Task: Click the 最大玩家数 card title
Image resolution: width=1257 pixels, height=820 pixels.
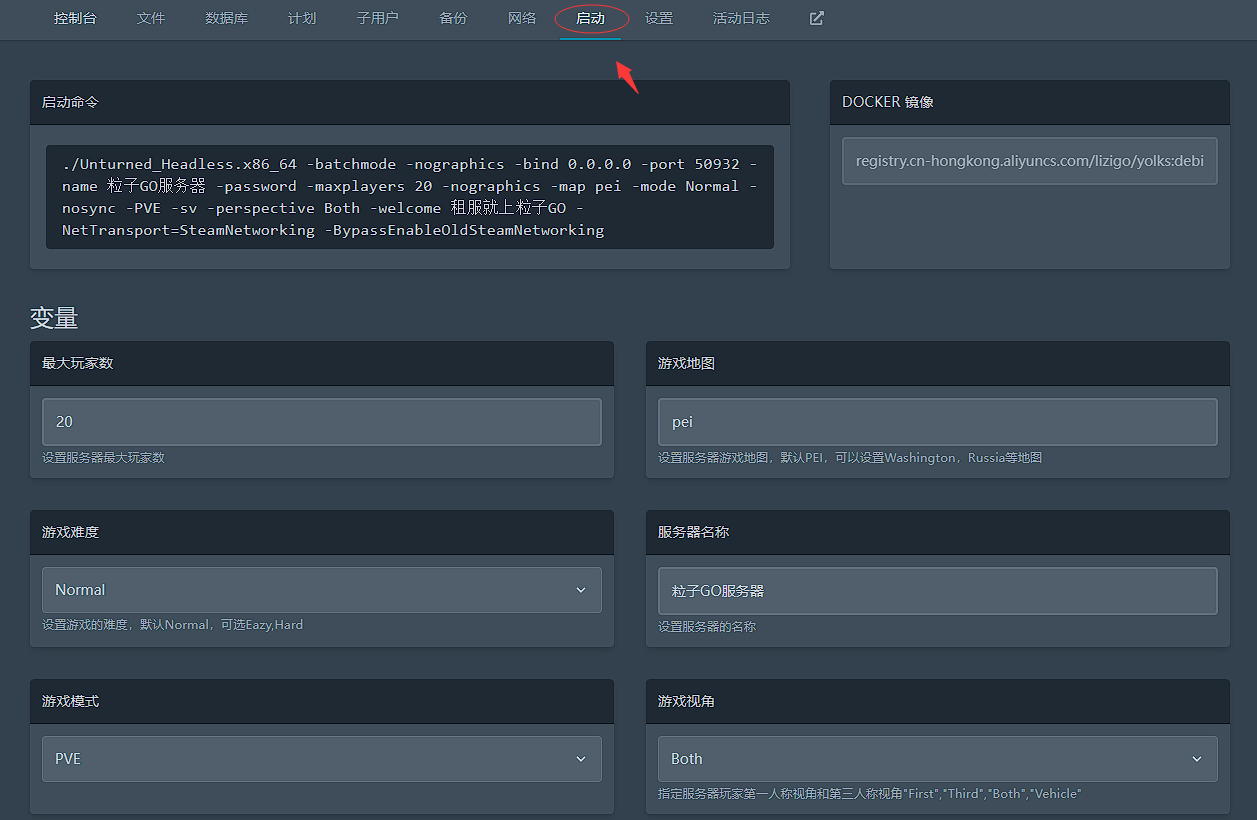Action: pyautogui.click(x=78, y=363)
